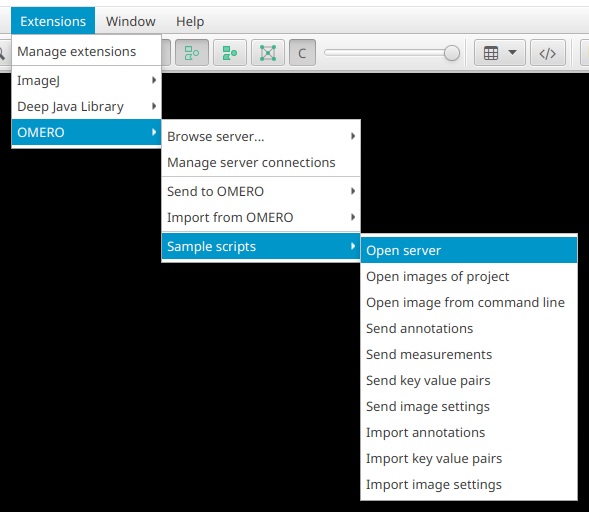Select Manage extensions
The width and height of the screenshot is (589, 512).
[86, 51]
